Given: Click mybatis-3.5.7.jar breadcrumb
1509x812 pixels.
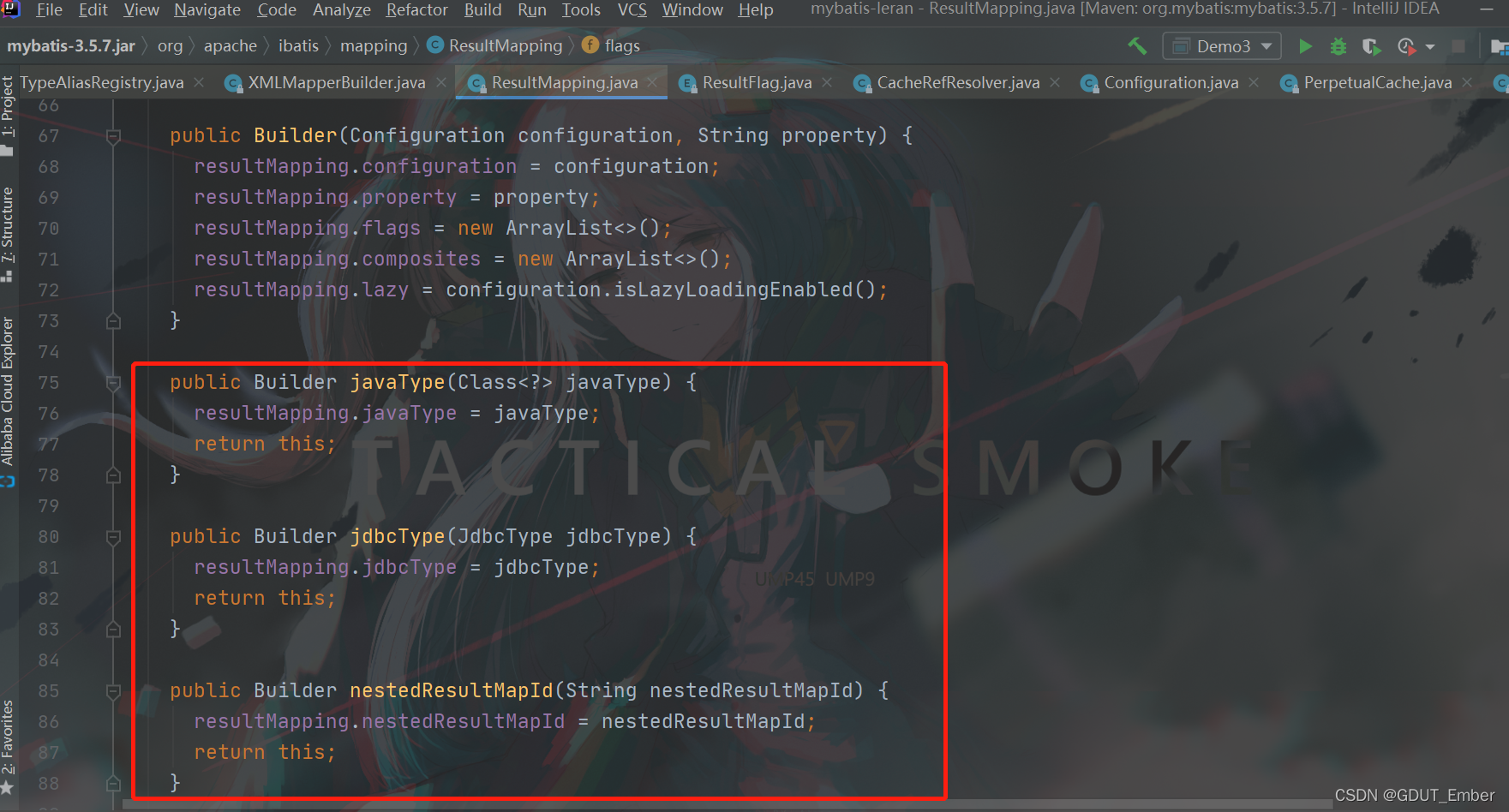Looking at the screenshot, I should [x=71, y=46].
